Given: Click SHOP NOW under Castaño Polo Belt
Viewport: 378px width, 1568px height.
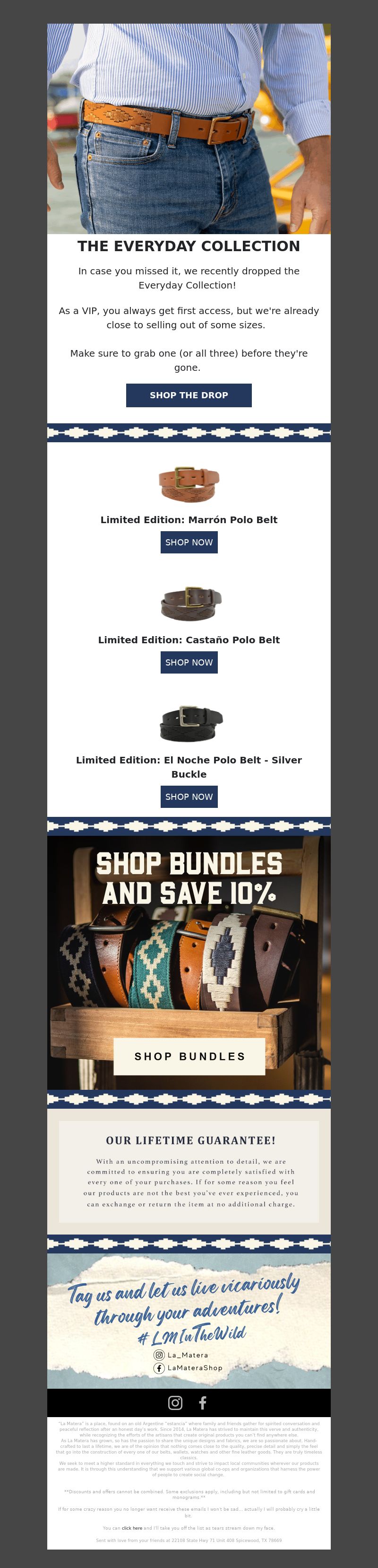Looking at the screenshot, I should click(x=189, y=662).
